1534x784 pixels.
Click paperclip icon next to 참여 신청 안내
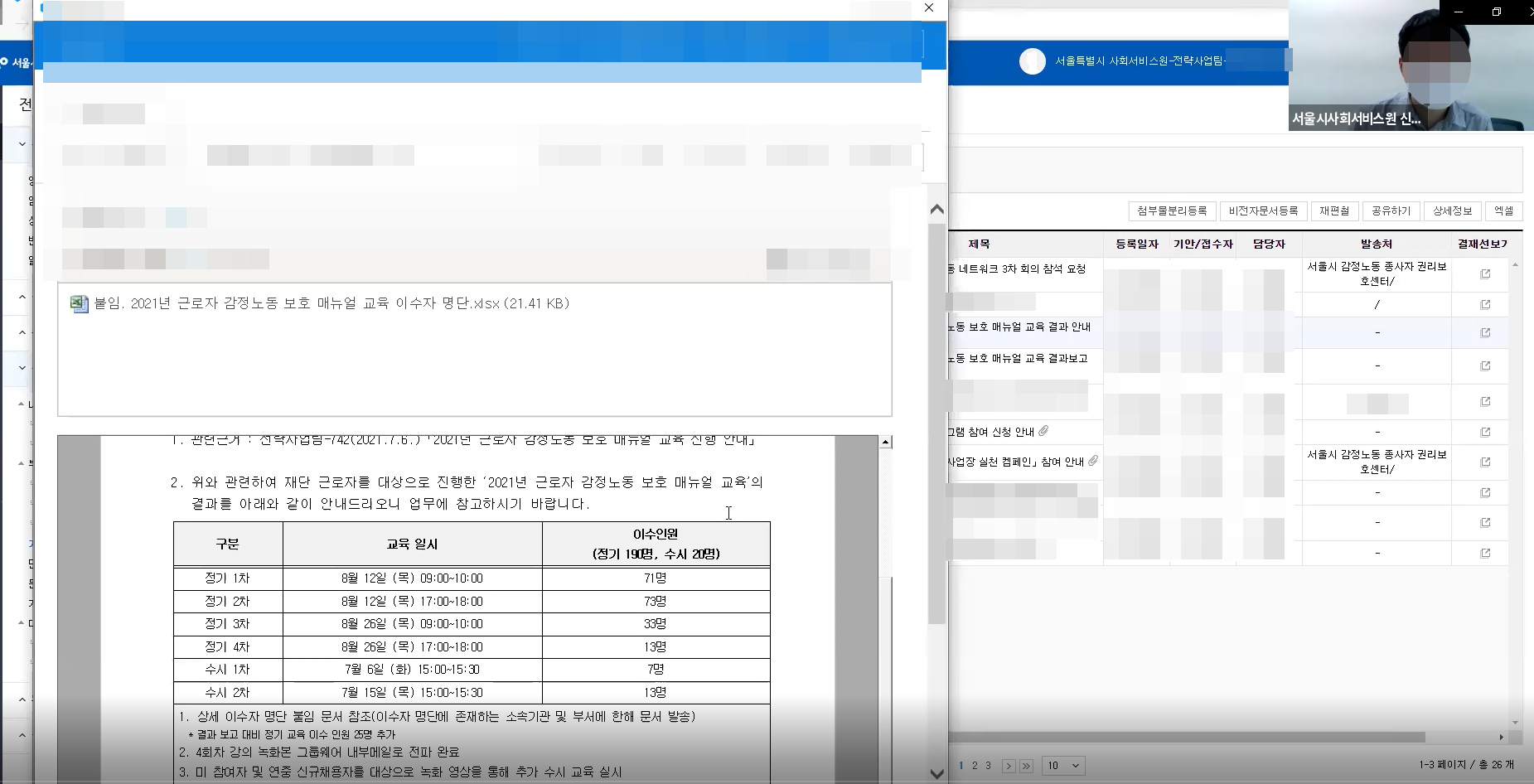(1044, 431)
